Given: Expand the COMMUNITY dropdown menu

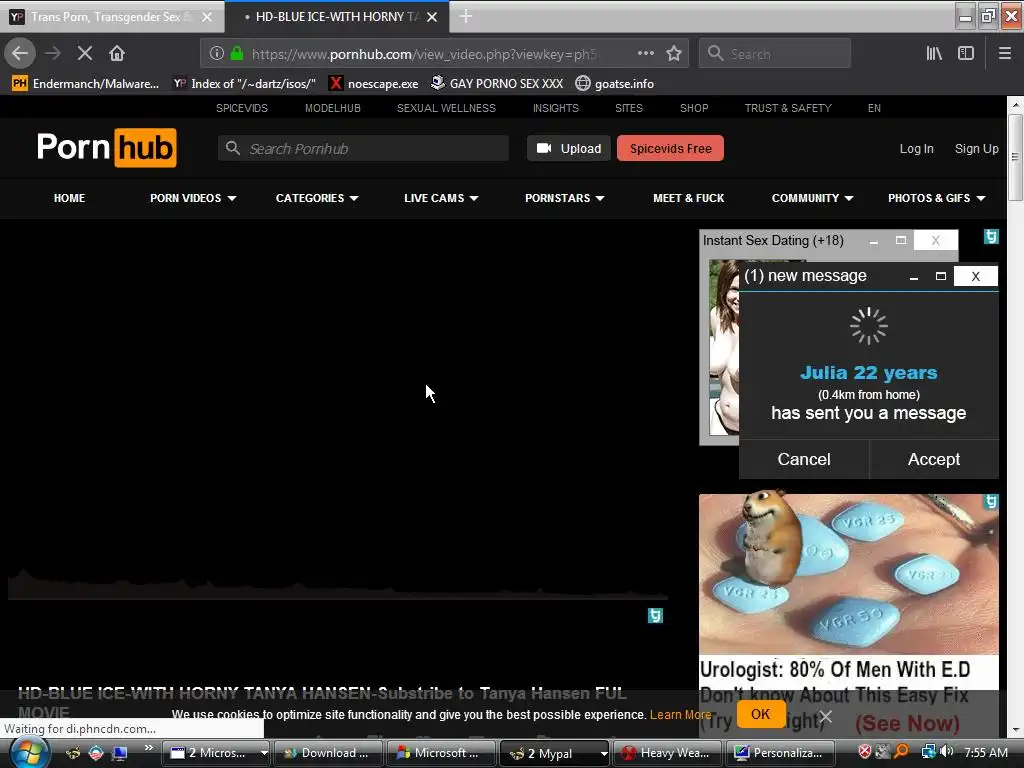Looking at the screenshot, I should (x=849, y=199).
